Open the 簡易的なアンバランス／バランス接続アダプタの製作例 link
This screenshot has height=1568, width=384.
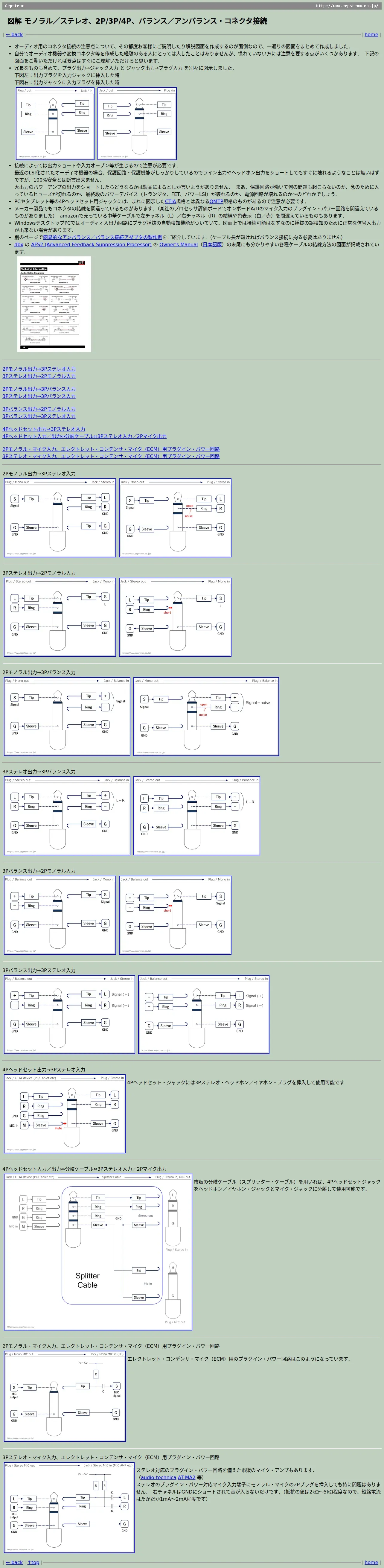[111, 237]
